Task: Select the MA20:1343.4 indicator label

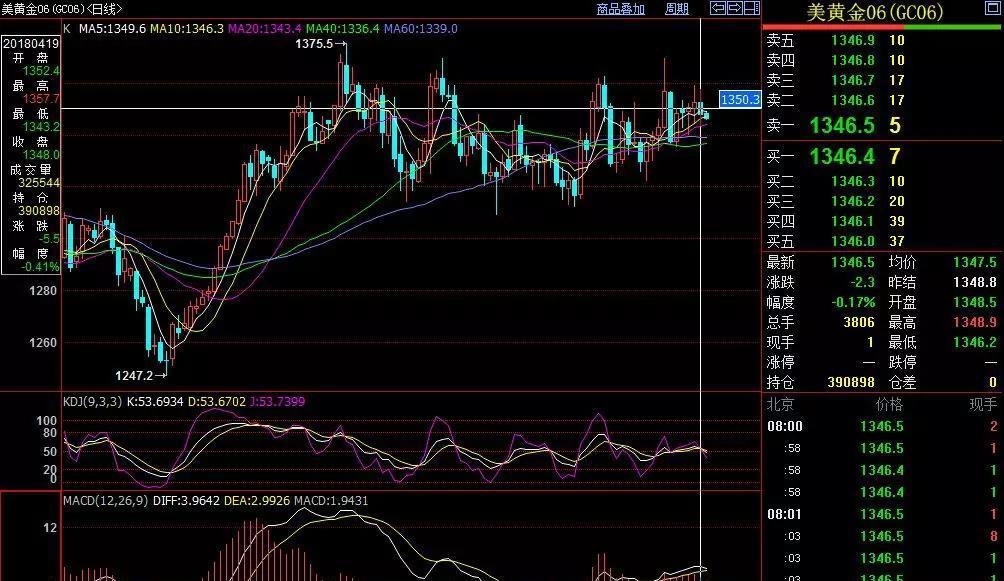Action: click(x=264, y=29)
